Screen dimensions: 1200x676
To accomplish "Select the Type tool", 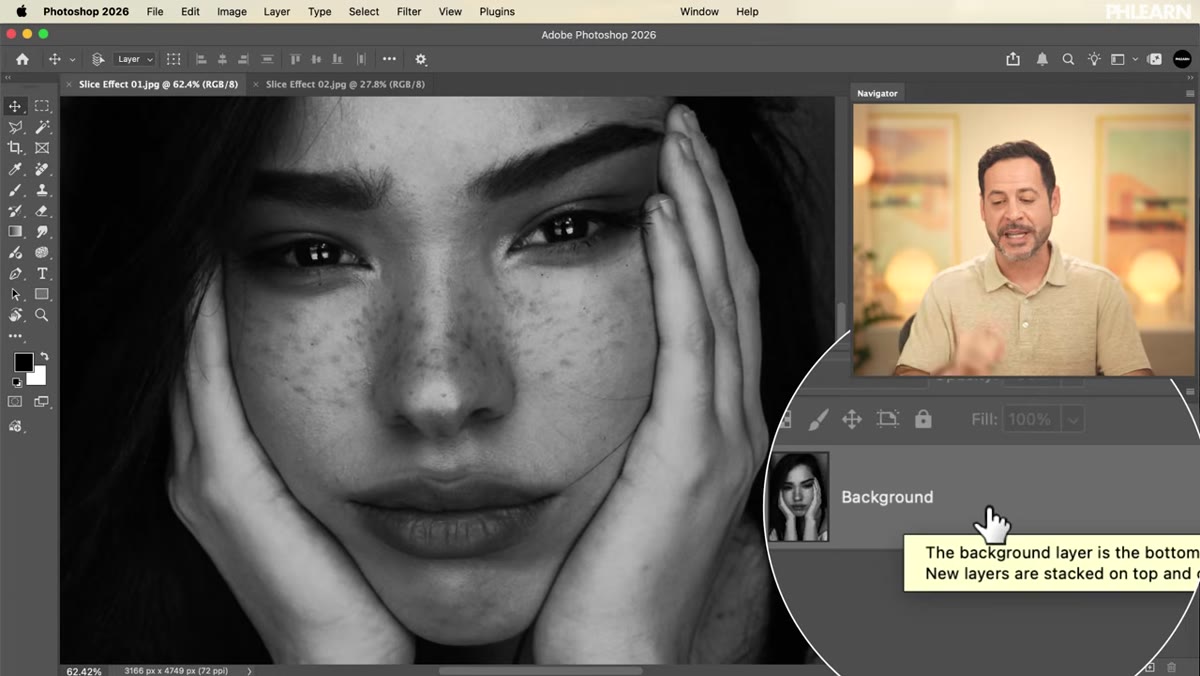I will click(42, 273).
